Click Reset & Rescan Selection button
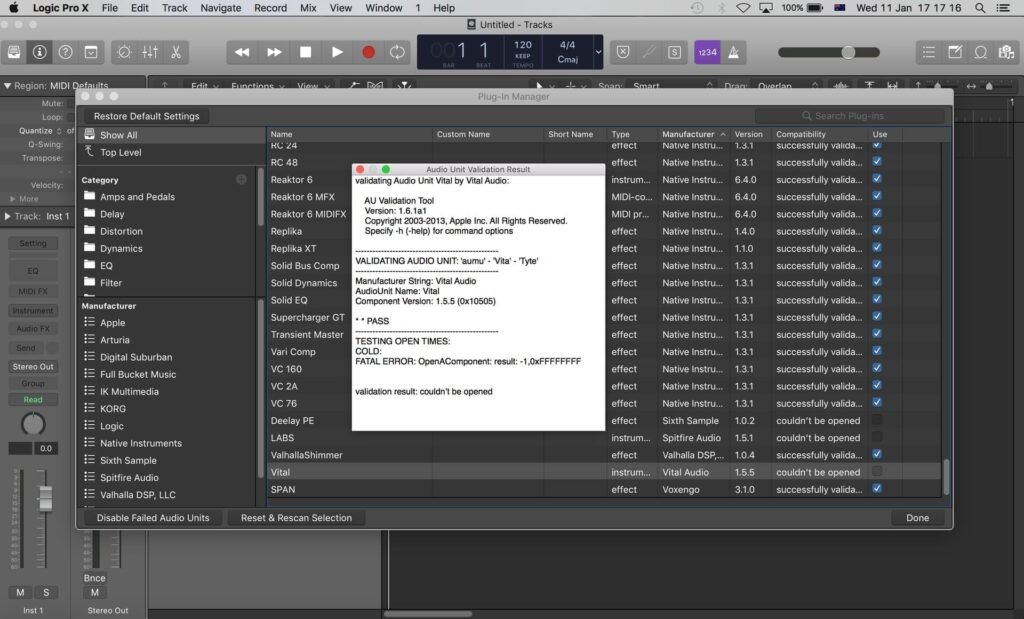The image size is (1024, 619). point(296,518)
